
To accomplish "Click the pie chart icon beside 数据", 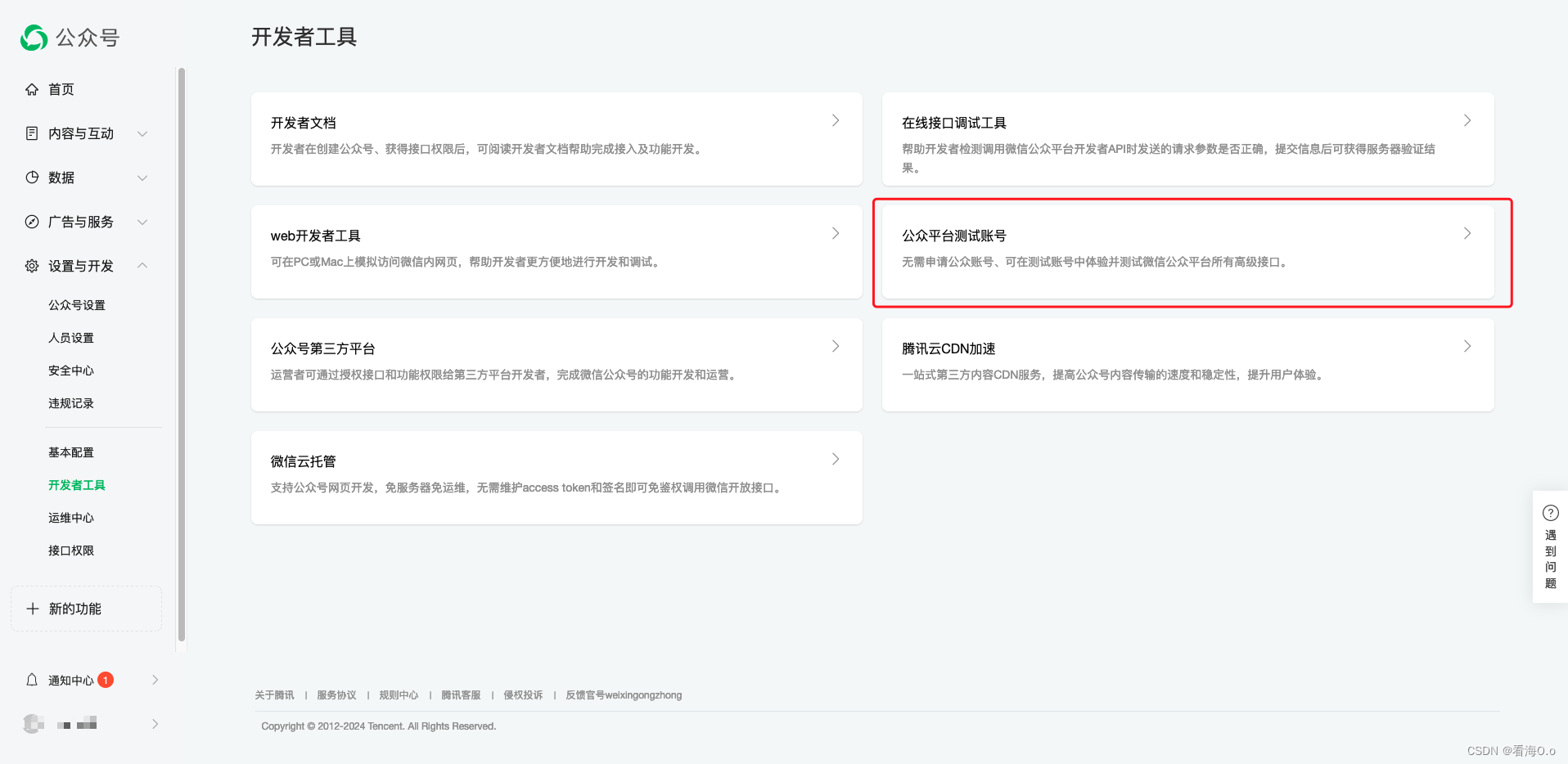I will click(x=32, y=178).
